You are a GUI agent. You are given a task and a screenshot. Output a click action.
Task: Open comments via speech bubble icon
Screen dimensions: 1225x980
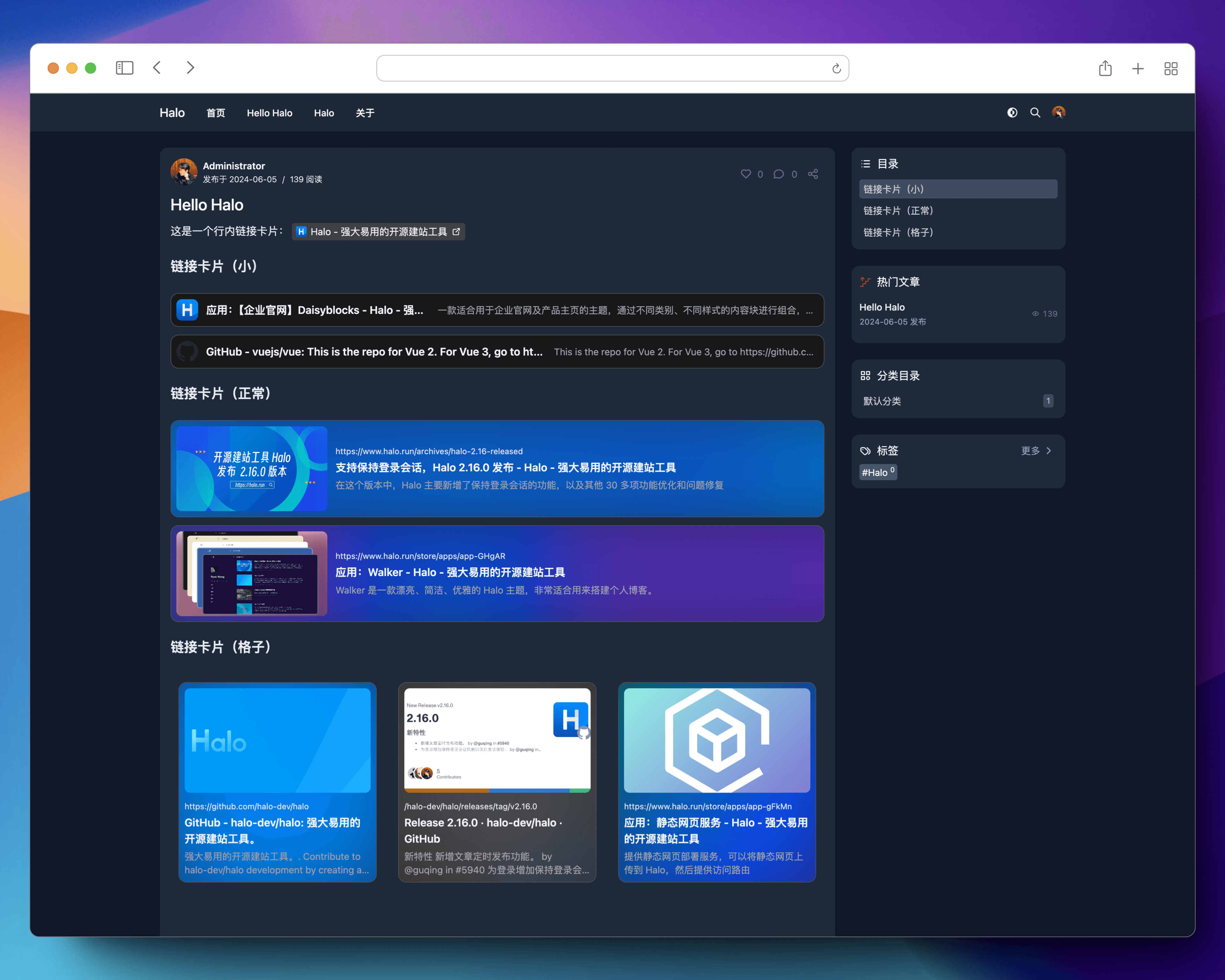pos(778,174)
